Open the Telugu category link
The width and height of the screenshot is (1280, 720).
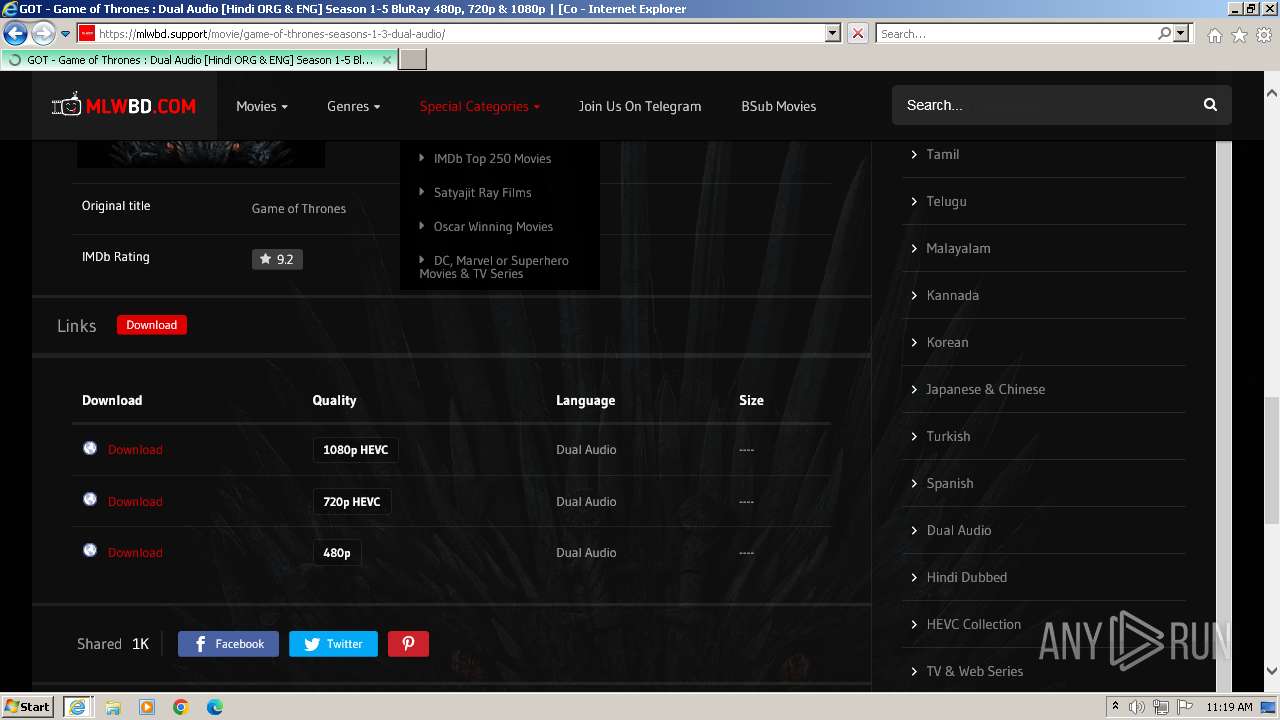[x=946, y=201]
